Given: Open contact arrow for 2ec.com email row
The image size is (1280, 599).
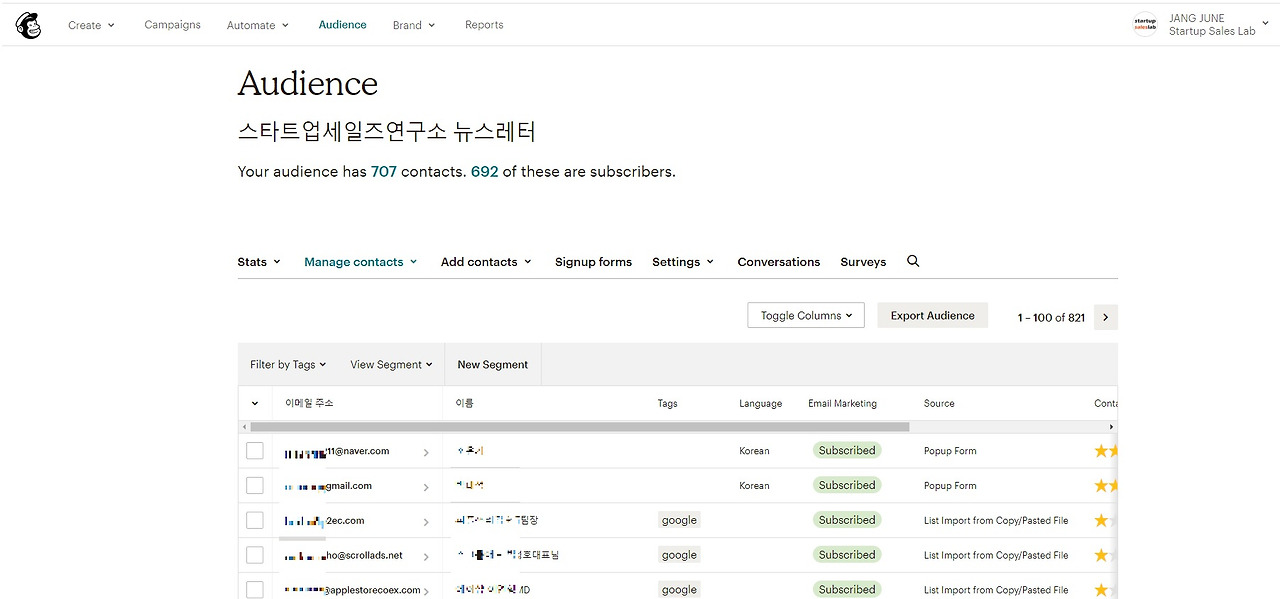Looking at the screenshot, I should [x=426, y=522].
